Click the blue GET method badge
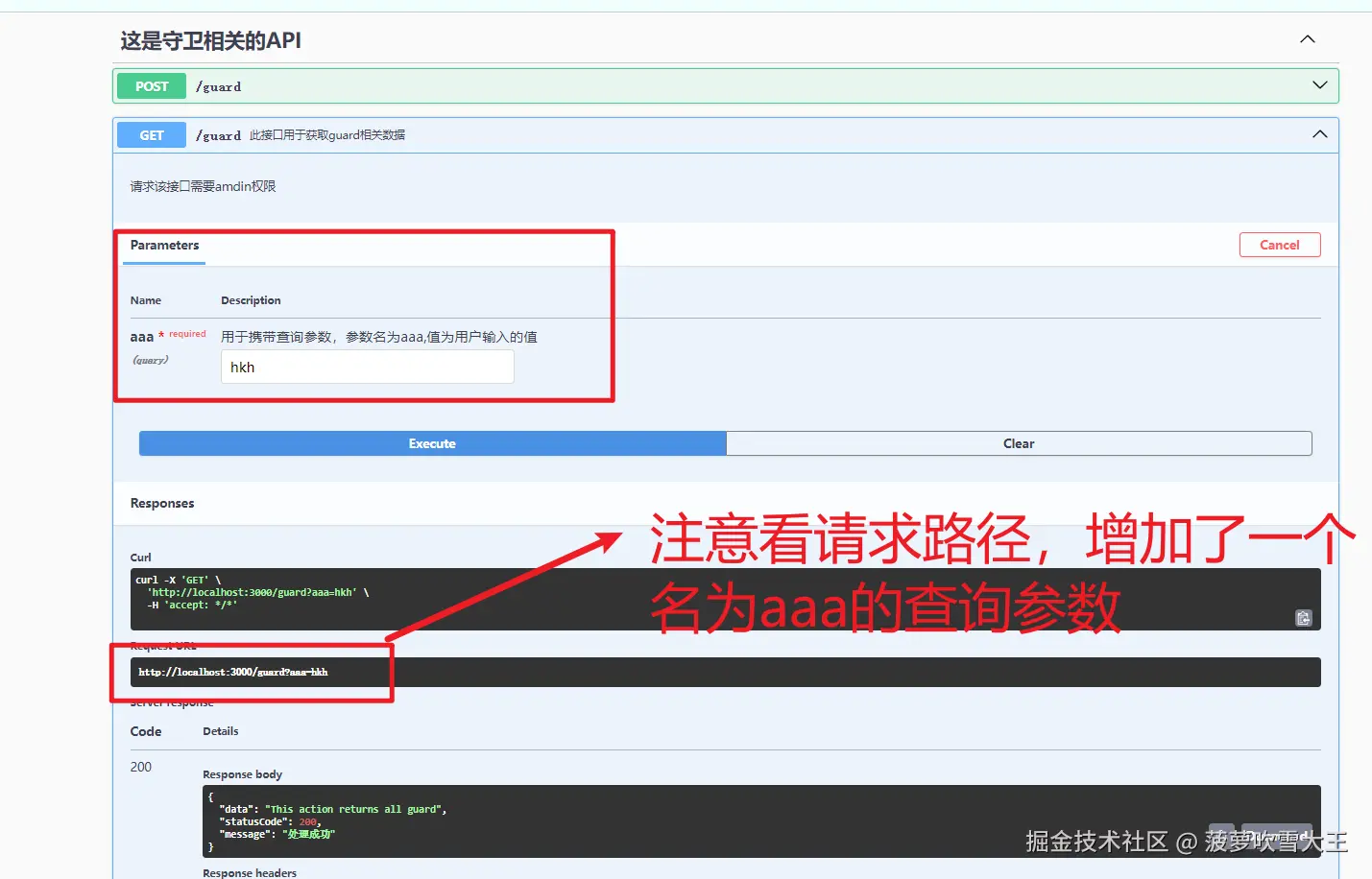 tap(150, 134)
